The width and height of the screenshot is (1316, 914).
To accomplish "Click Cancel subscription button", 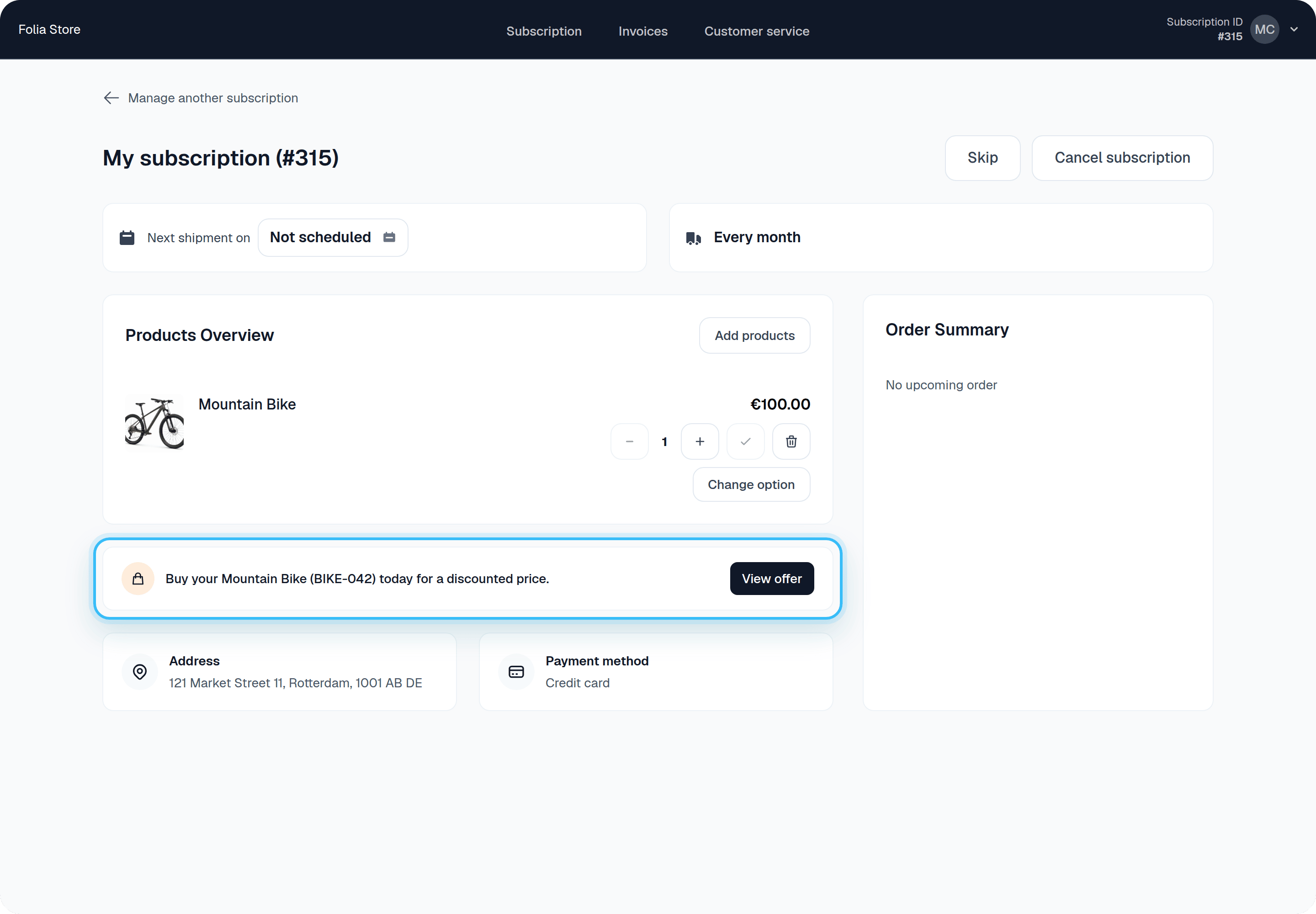I will point(1122,158).
